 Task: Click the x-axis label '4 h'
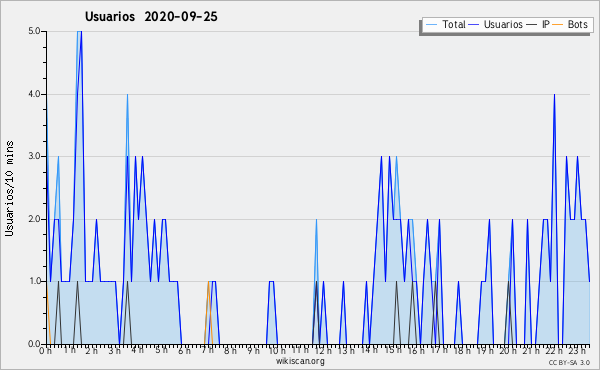(x=137, y=350)
